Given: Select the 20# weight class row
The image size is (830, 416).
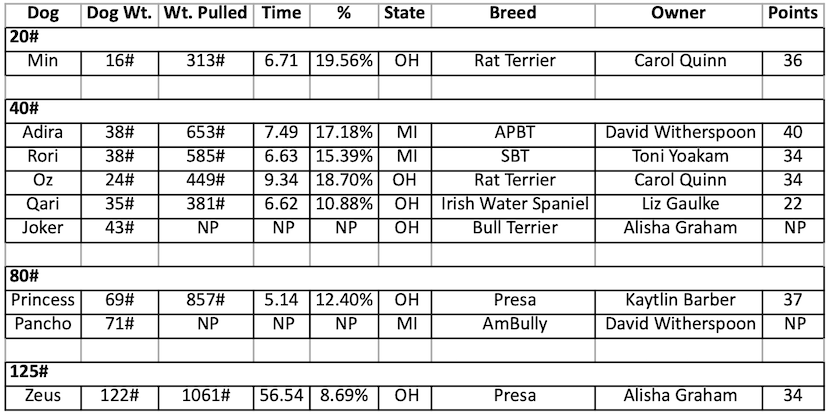Looking at the screenshot, I should 24,37.
